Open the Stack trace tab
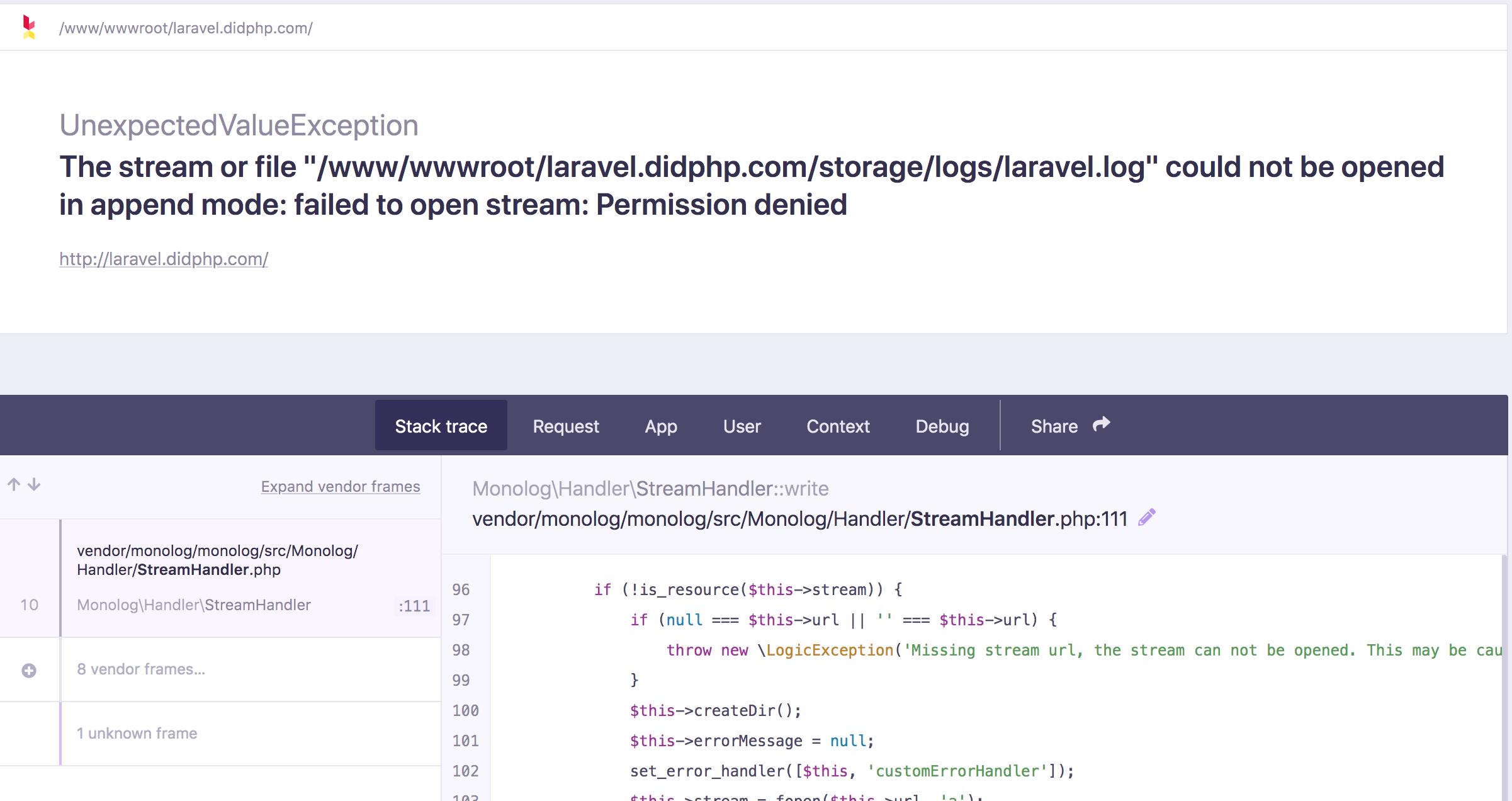Image resolution: width=1512 pixels, height=801 pixels. pyautogui.click(x=441, y=426)
